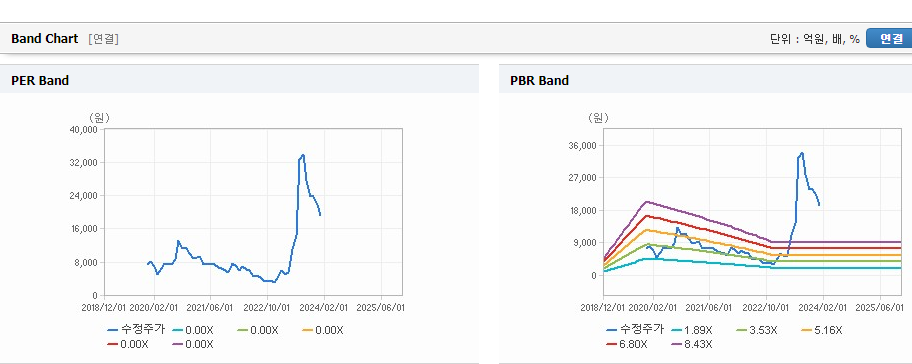Toggle the 3.53X legend entry

click(757, 330)
